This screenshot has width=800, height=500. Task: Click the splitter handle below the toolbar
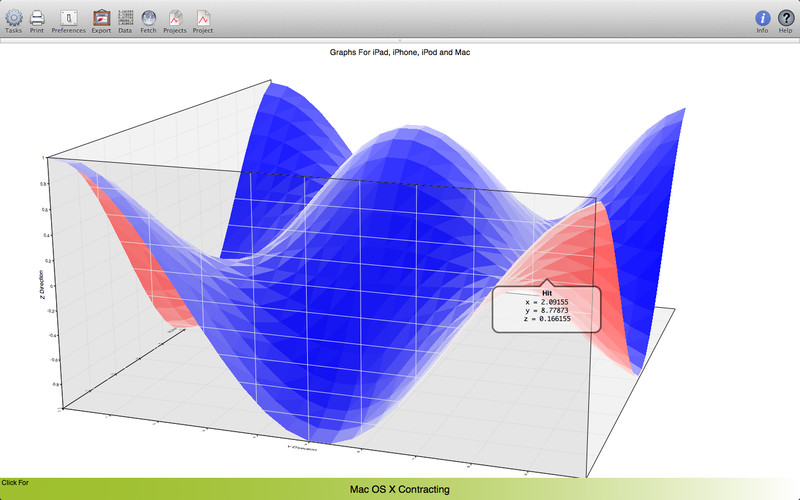click(400, 40)
